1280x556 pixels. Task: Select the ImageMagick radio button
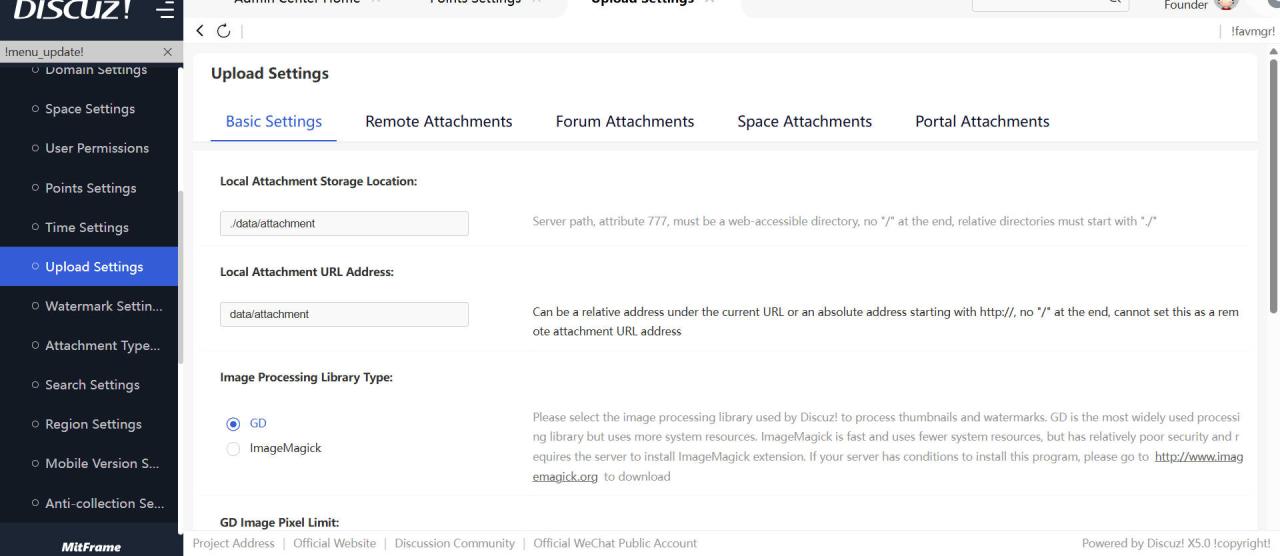(x=233, y=449)
